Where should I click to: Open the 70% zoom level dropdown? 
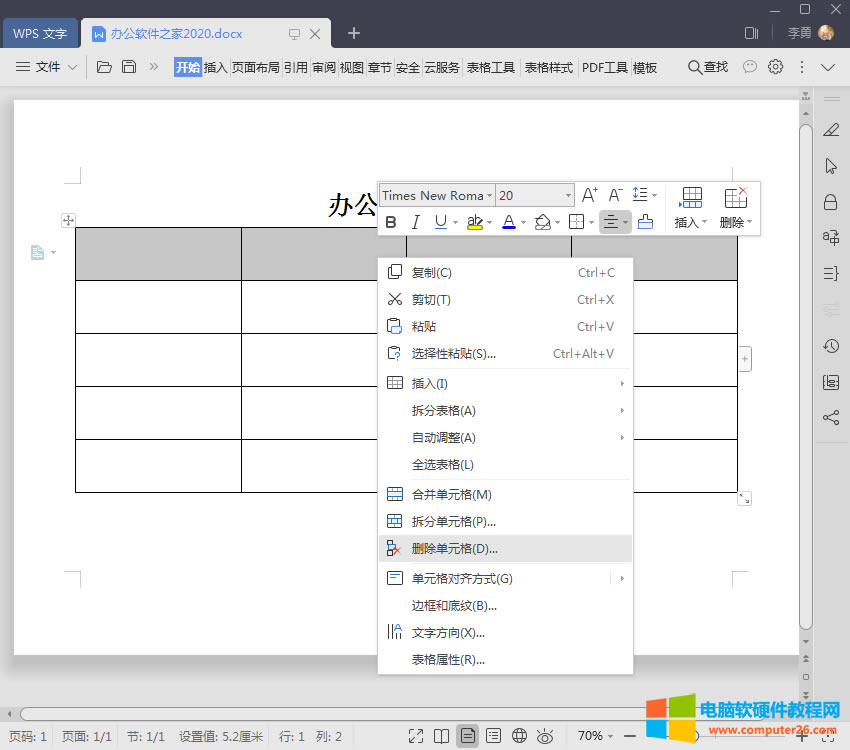click(597, 736)
